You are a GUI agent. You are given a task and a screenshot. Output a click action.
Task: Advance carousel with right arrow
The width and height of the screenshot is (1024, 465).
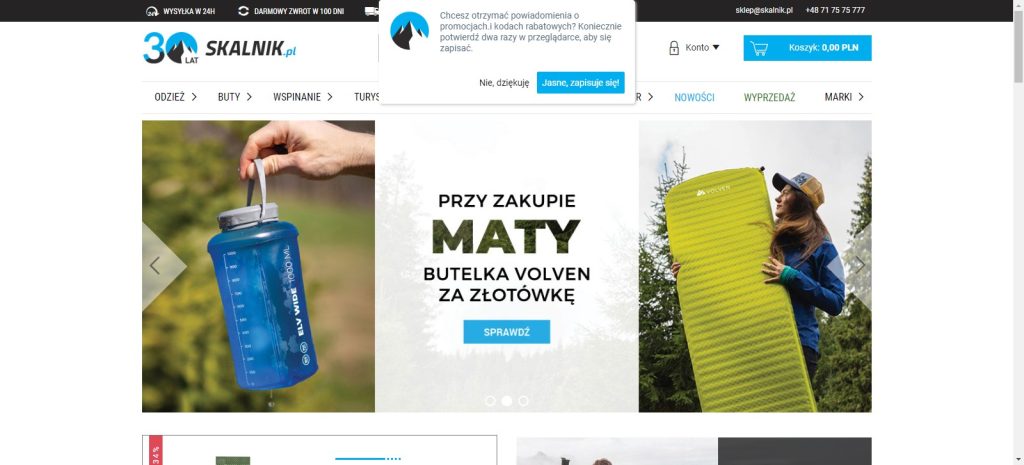[859, 265]
